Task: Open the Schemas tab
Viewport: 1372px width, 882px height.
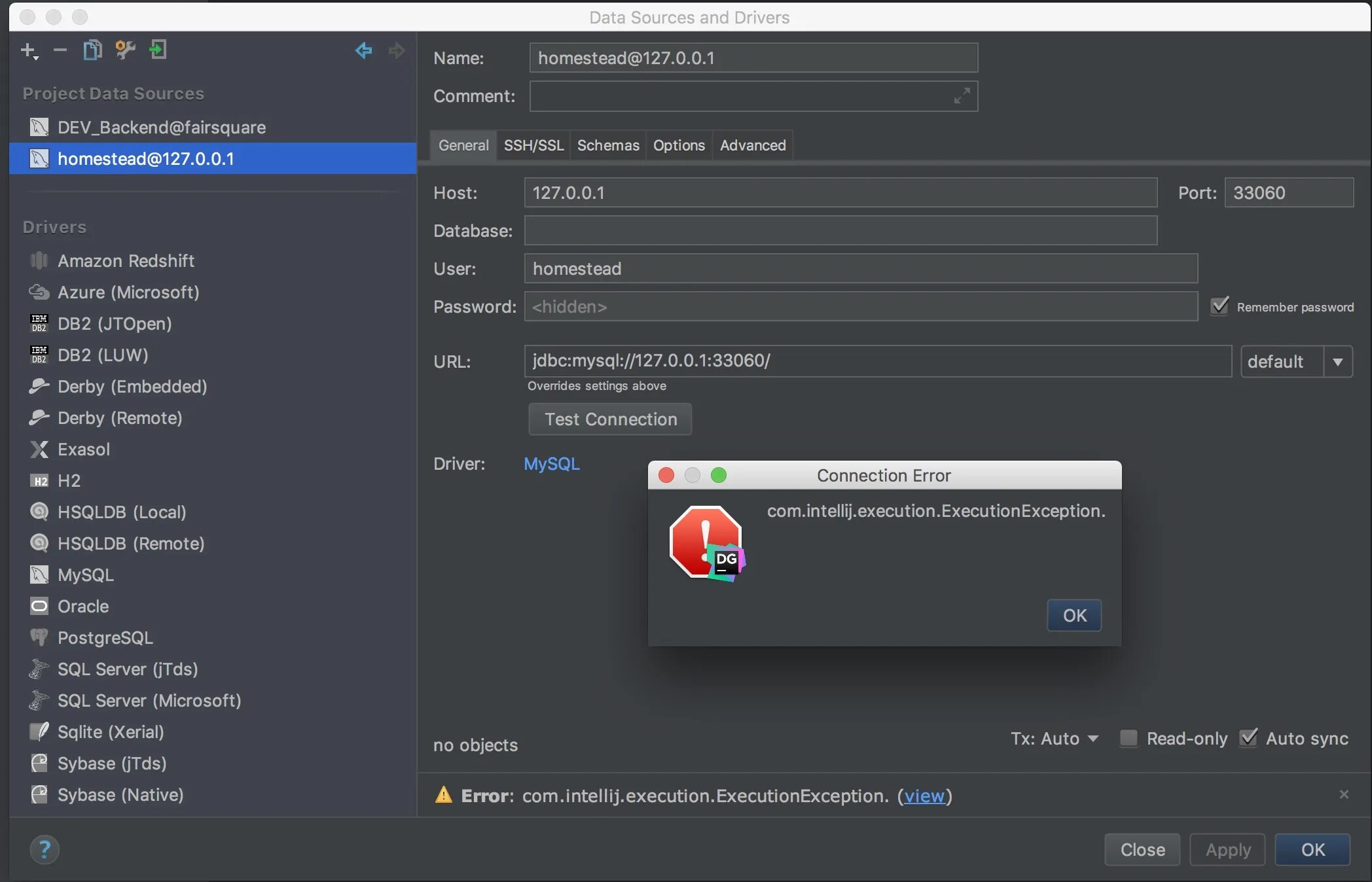Action: [607, 145]
